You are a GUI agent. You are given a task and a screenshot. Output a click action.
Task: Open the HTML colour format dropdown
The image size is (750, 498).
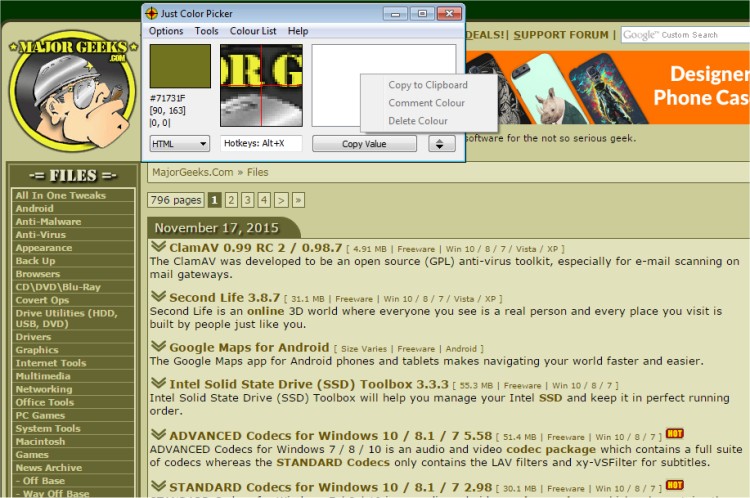(x=180, y=144)
